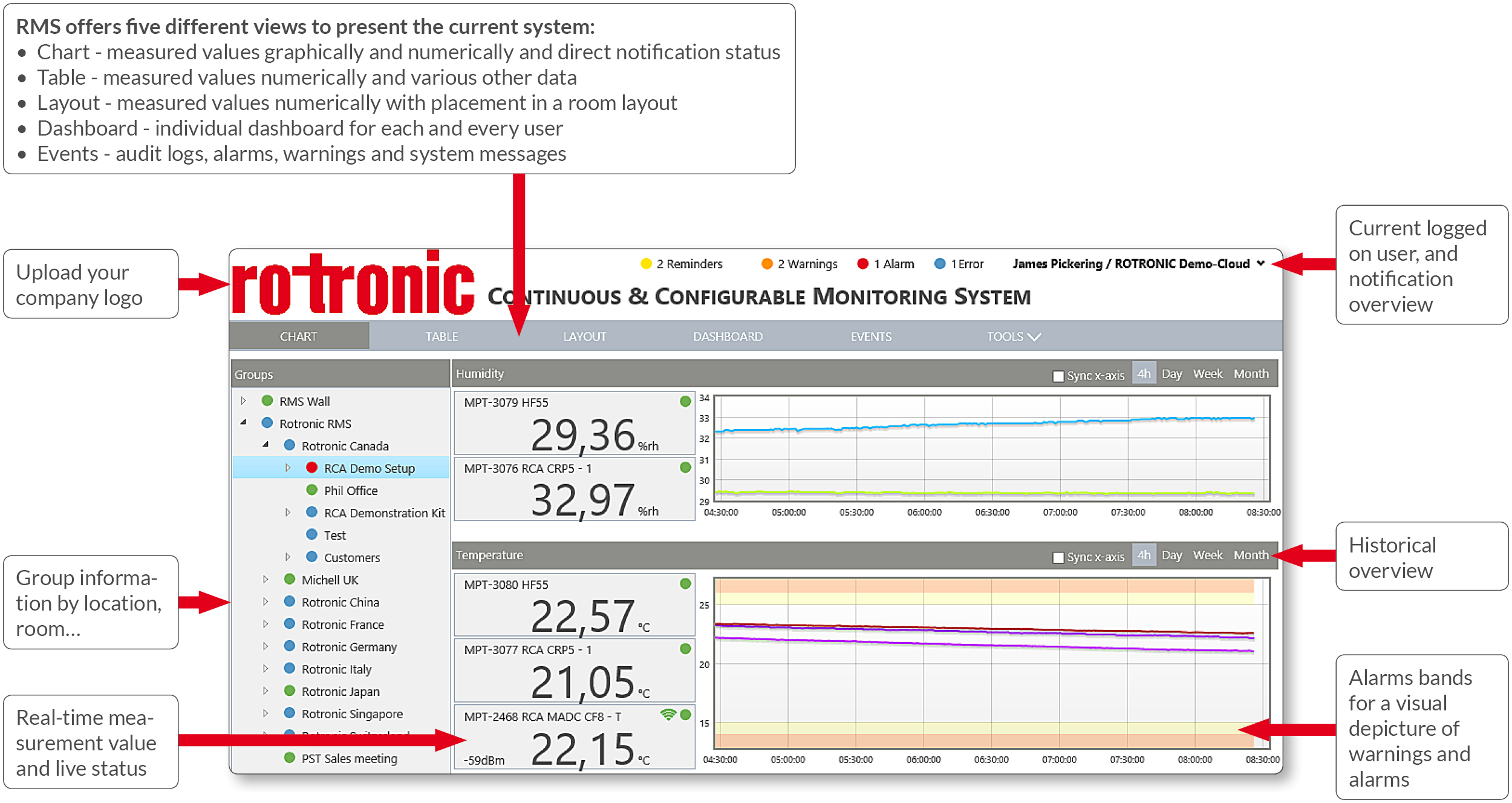Screen dimensions: 1512x803
Task: Show Week range in Humidity chart
Action: [x=1207, y=374]
